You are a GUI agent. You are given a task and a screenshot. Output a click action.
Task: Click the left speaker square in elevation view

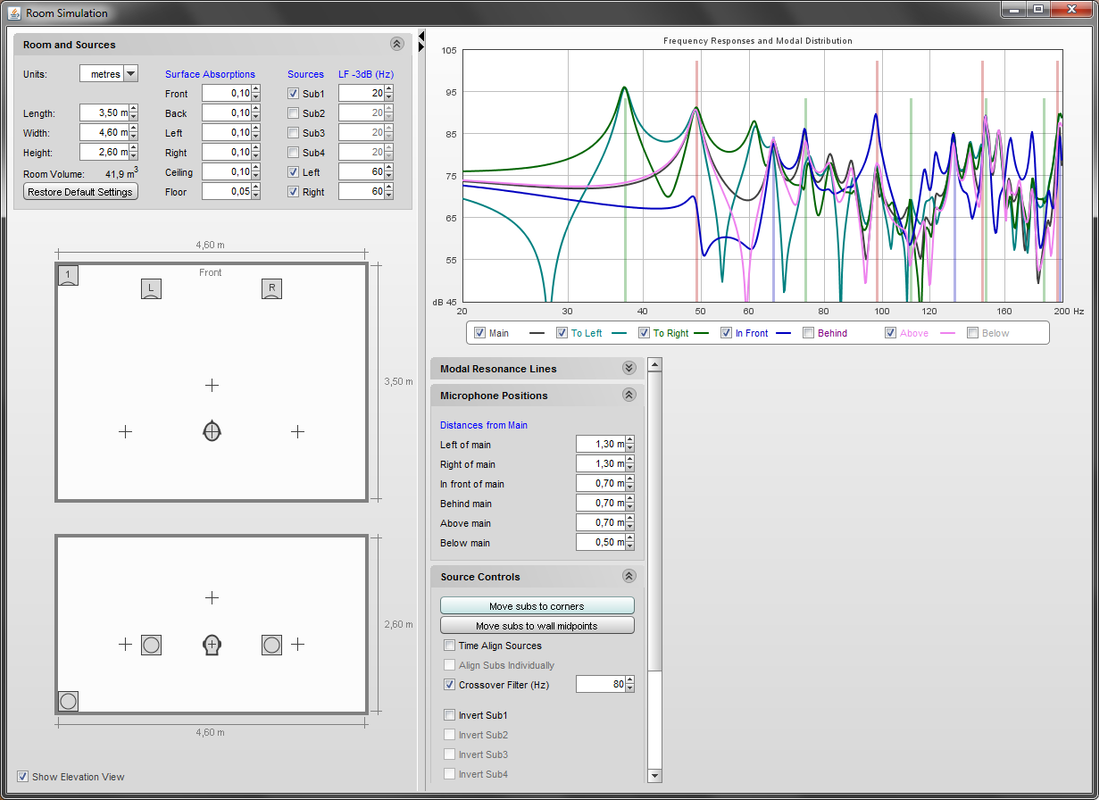[x=151, y=644]
